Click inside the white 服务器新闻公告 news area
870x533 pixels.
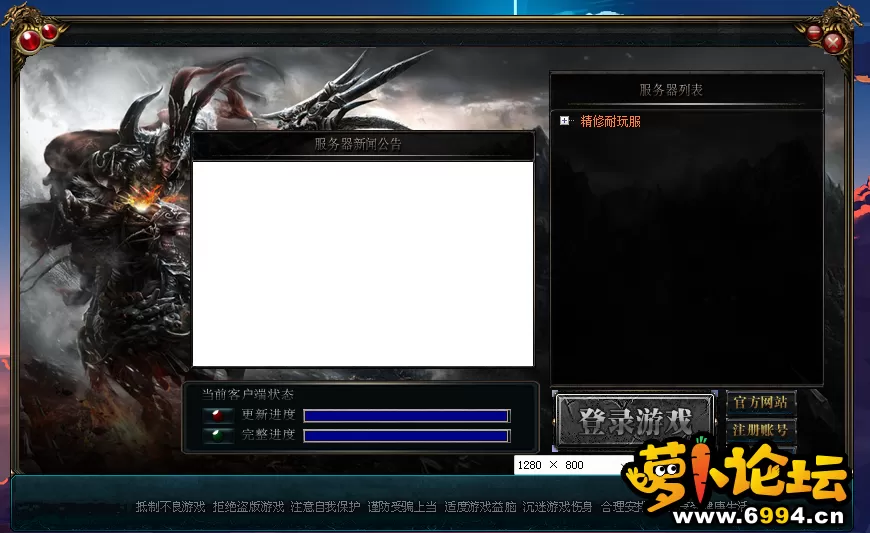click(x=363, y=263)
